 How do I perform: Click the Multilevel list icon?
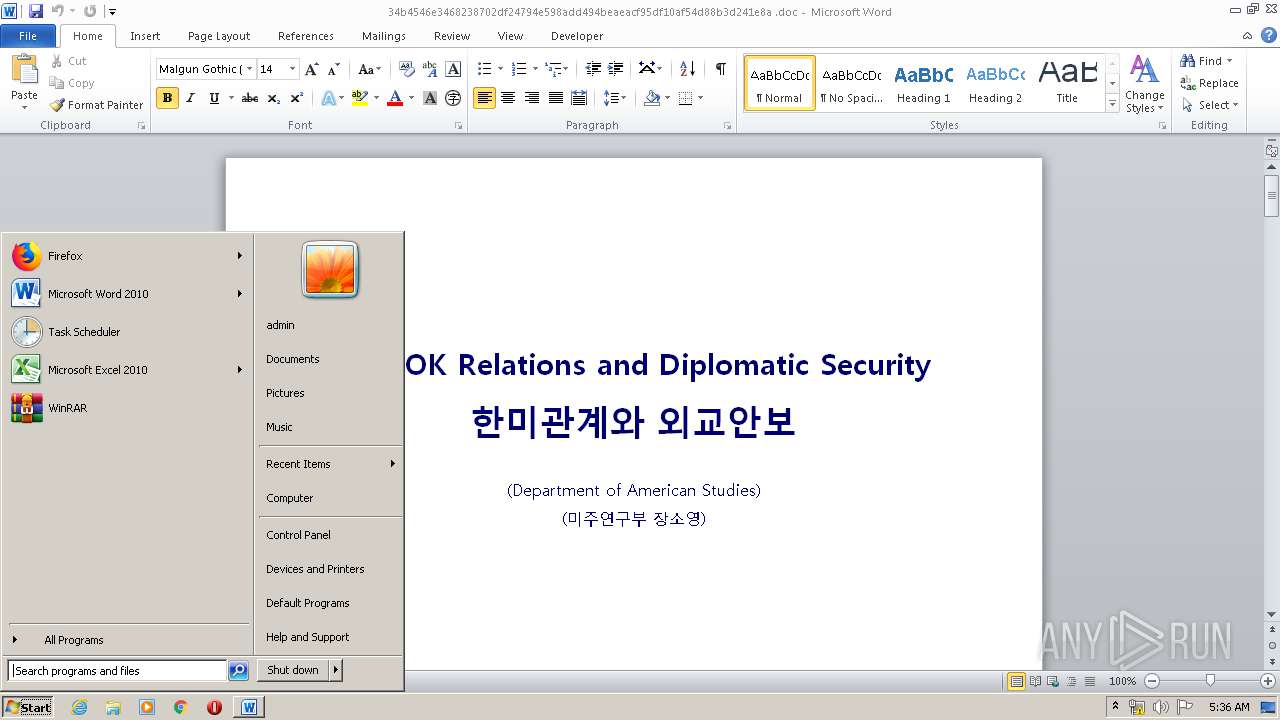[553, 69]
